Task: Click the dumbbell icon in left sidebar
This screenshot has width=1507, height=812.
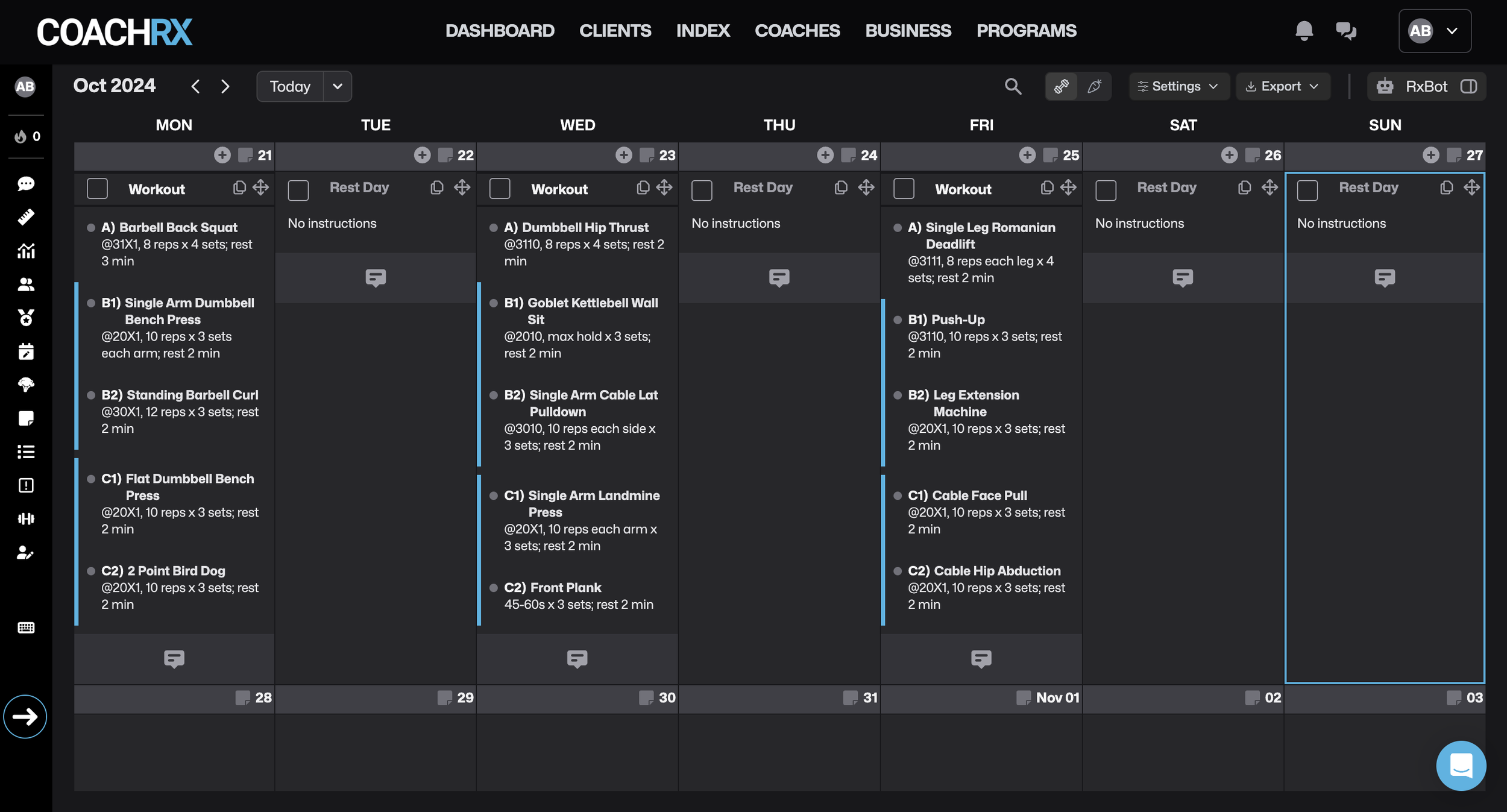Action: [x=26, y=518]
